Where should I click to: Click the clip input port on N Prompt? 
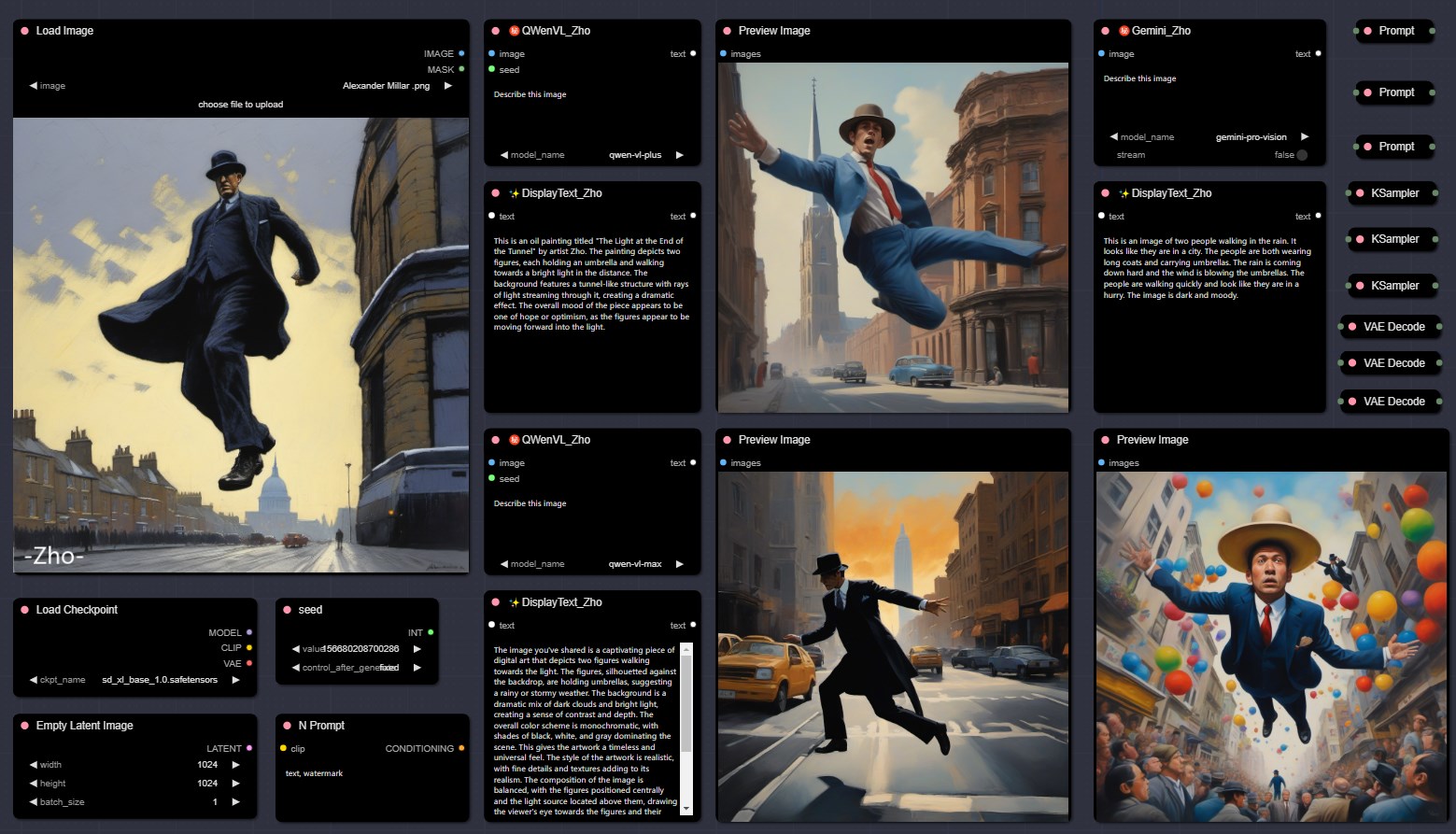(284, 748)
